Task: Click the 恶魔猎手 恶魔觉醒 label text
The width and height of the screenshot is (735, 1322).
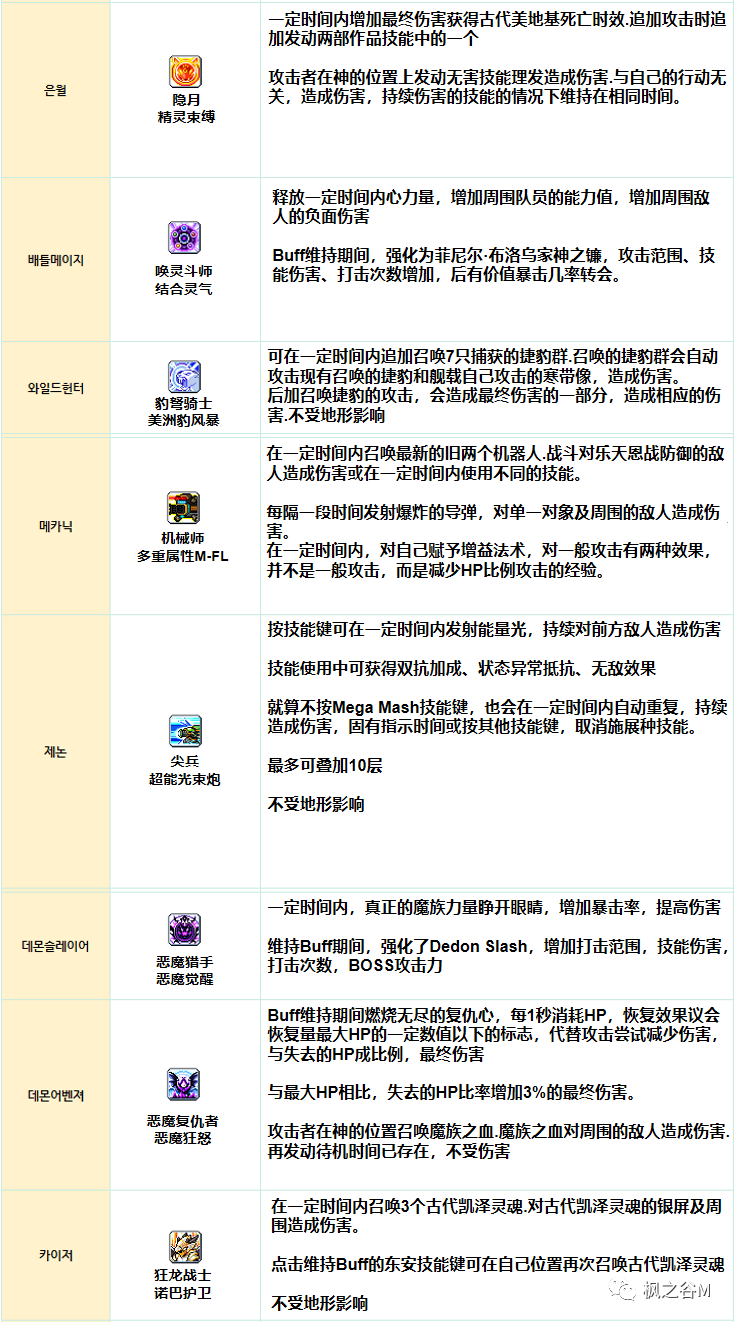Action: (x=184, y=970)
